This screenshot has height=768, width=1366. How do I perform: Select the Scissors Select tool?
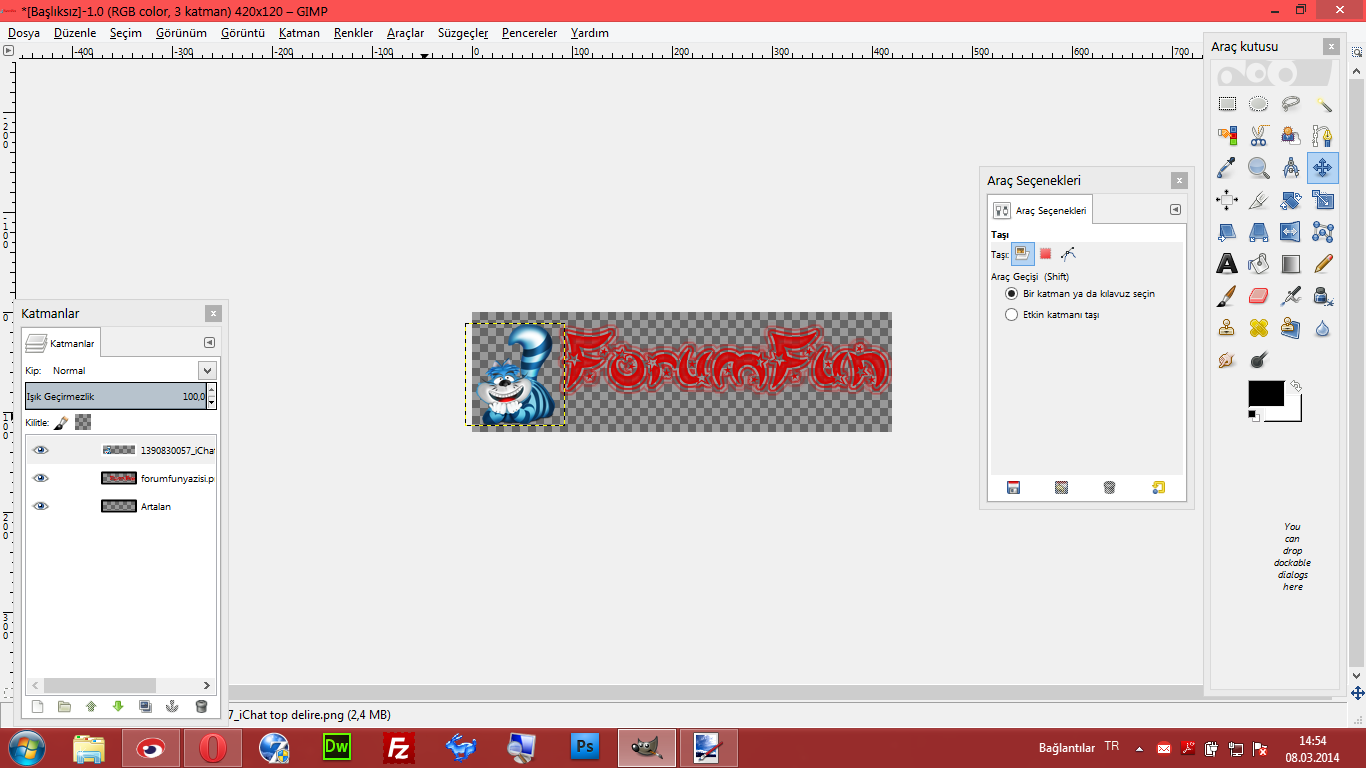point(1259,135)
